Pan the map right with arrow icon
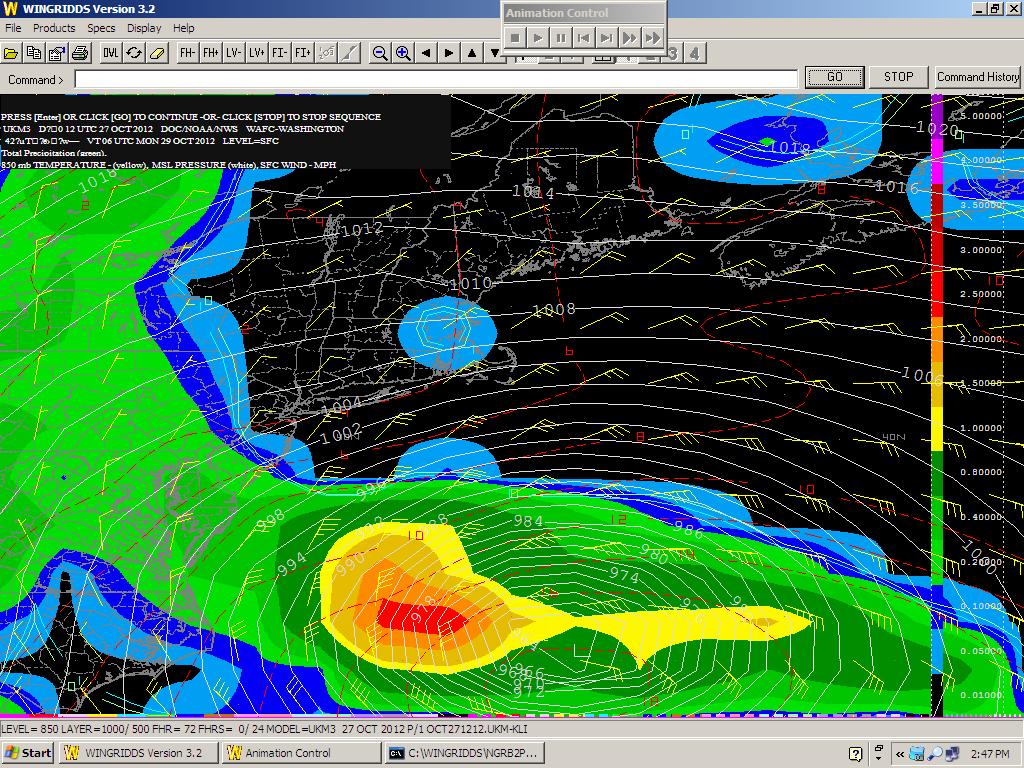The height and width of the screenshot is (768, 1024). tap(449, 53)
